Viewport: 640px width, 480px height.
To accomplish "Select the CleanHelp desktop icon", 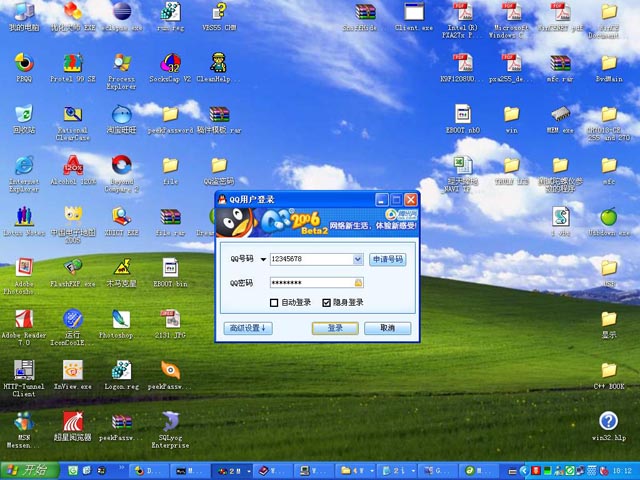I will (x=218, y=64).
